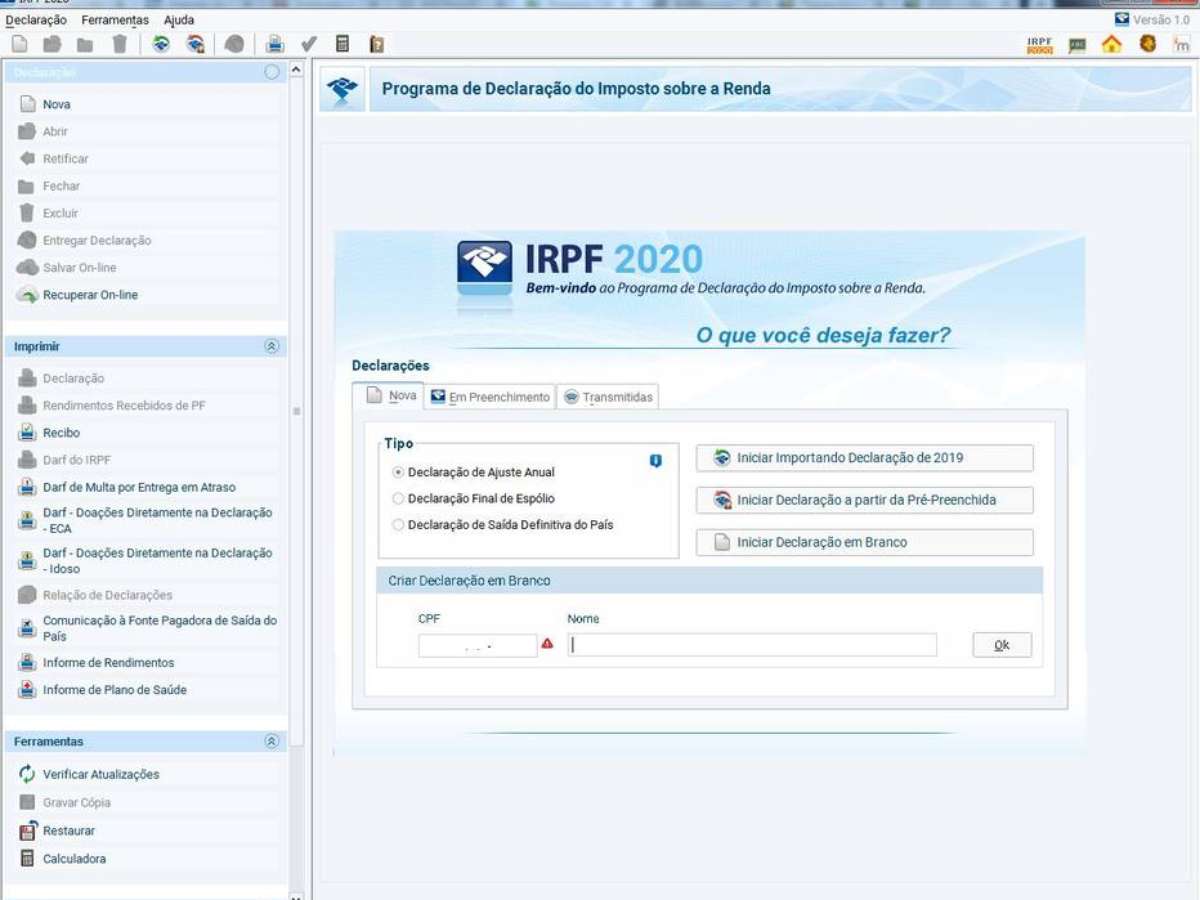Click the lion icon in the toolbar
The image size is (1200, 900).
coord(1147,44)
